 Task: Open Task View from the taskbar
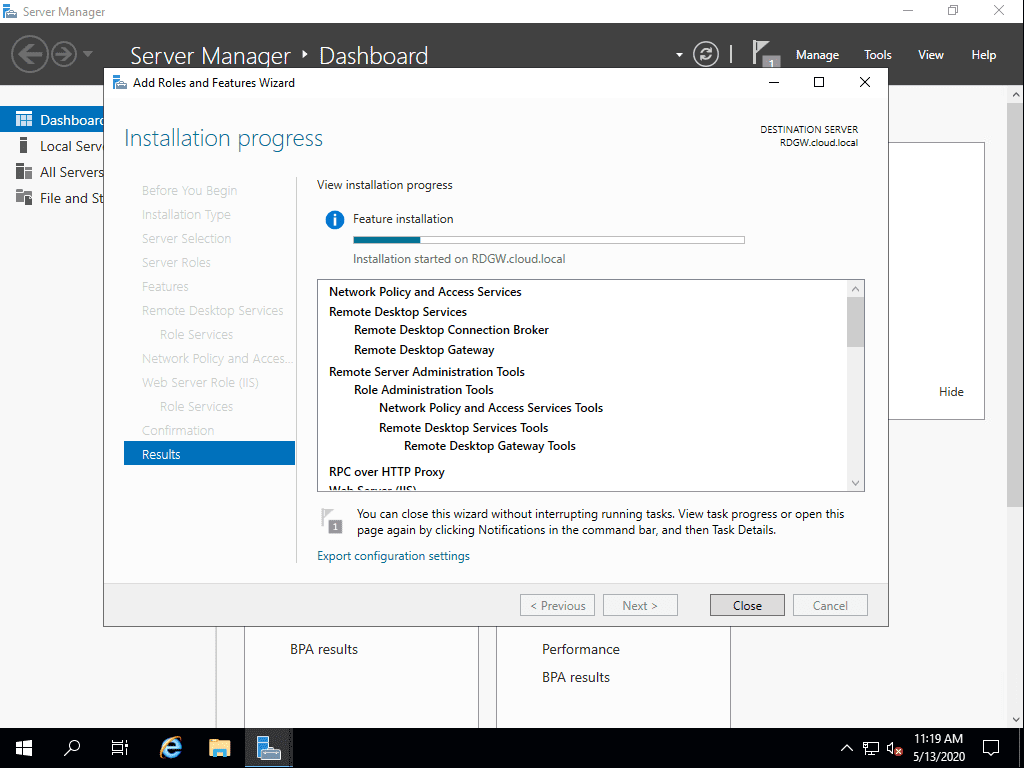click(119, 747)
